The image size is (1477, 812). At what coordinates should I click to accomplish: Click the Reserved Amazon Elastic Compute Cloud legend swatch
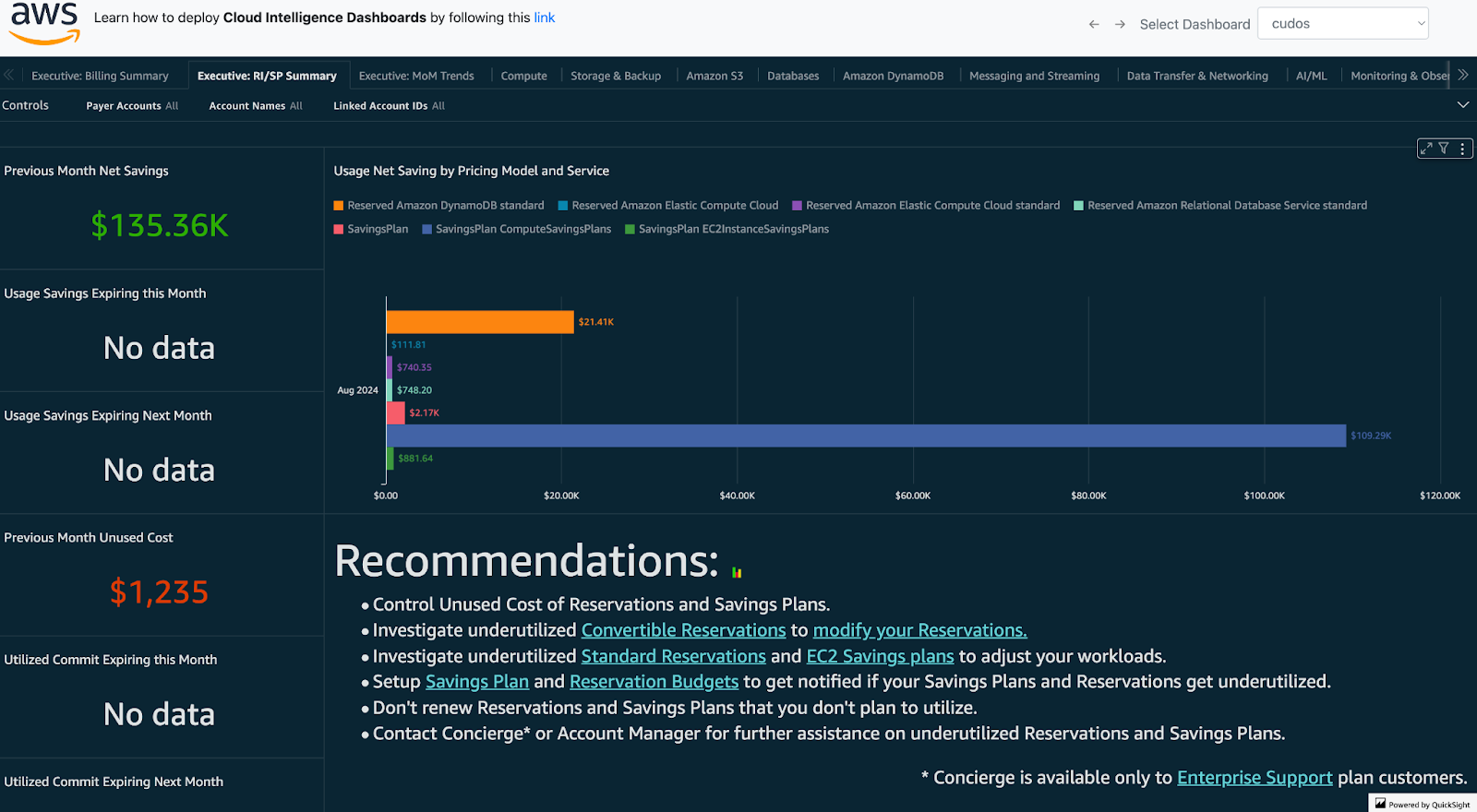(x=562, y=206)
